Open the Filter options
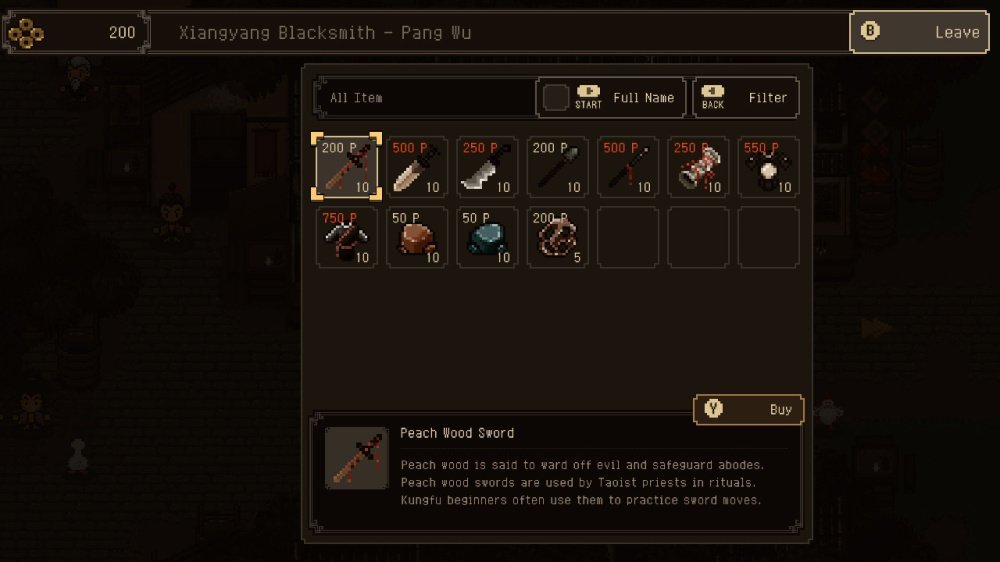Screen dimensions: 1000x562 (746, 98)
